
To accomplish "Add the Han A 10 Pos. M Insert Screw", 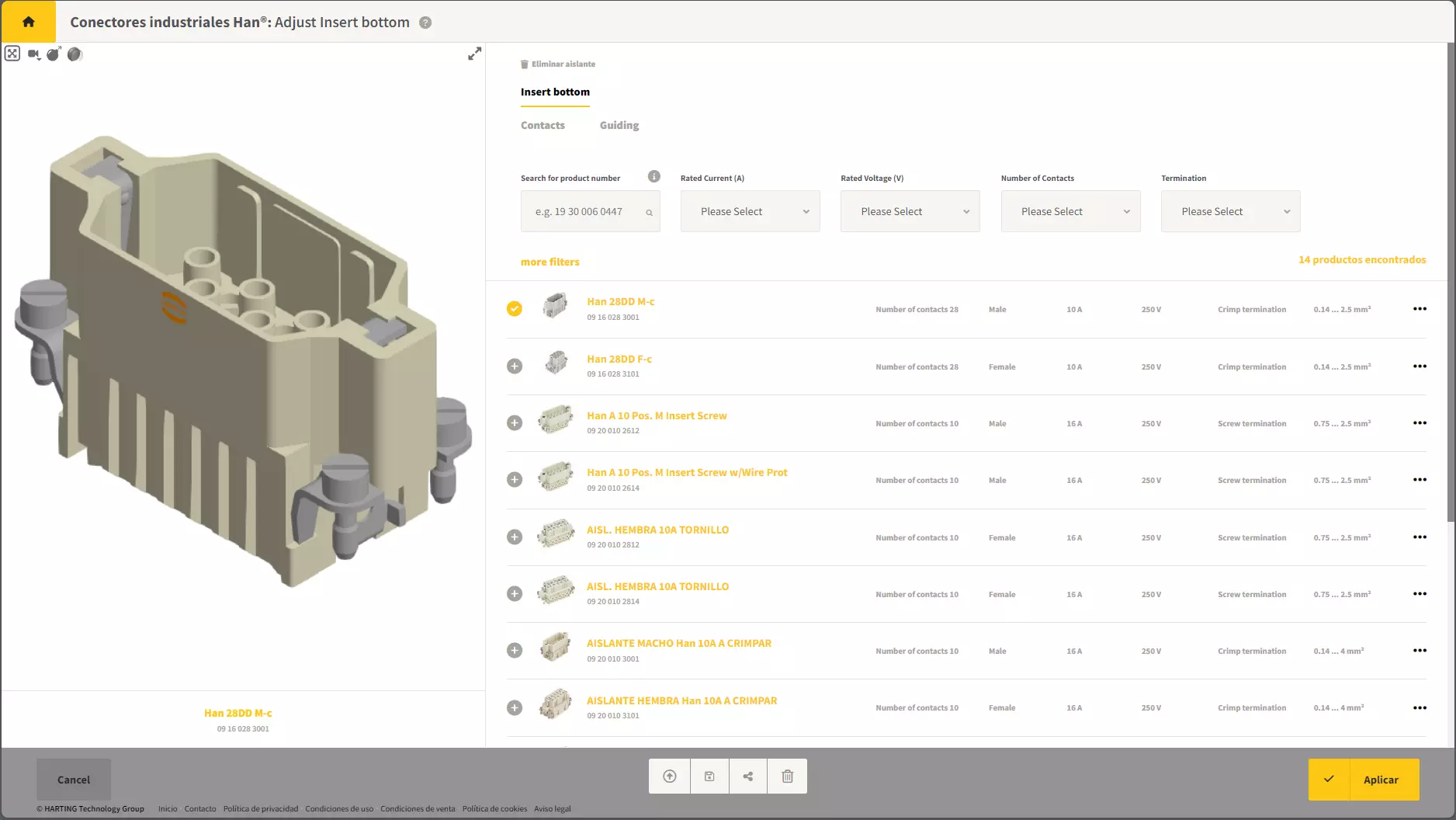I will (515, 423).
